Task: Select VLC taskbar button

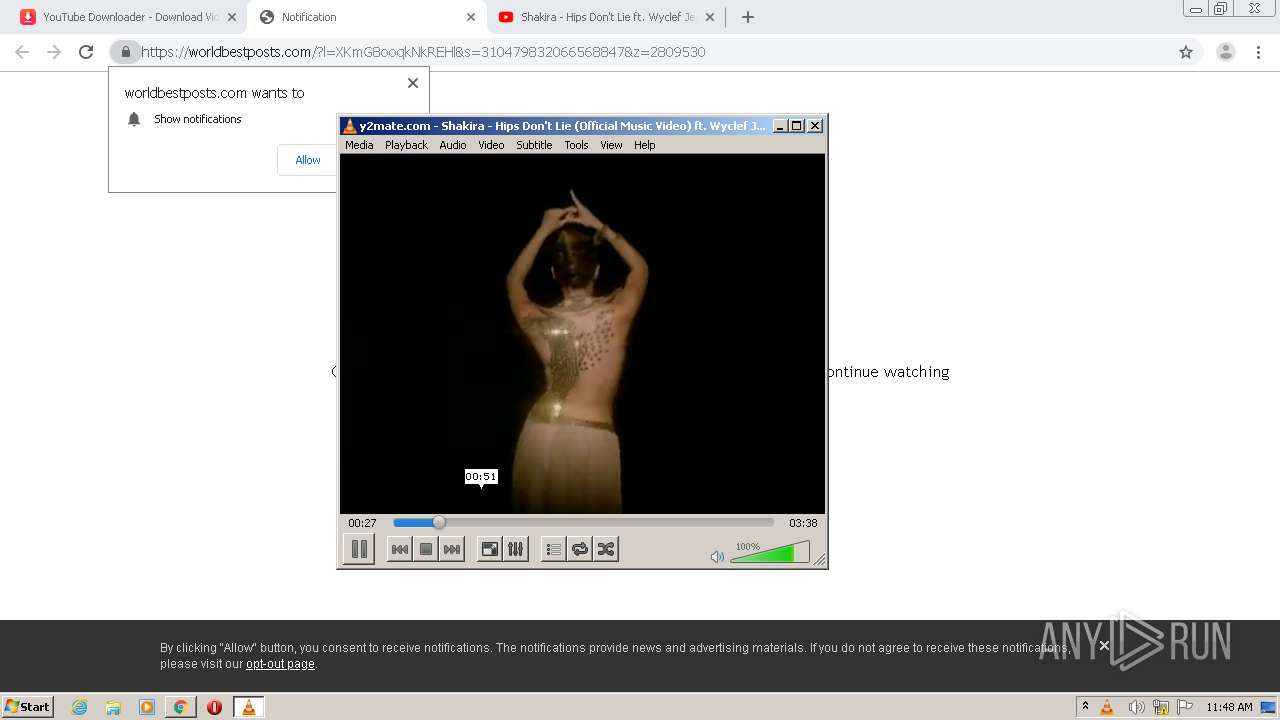Action: [x=248, y=707]
